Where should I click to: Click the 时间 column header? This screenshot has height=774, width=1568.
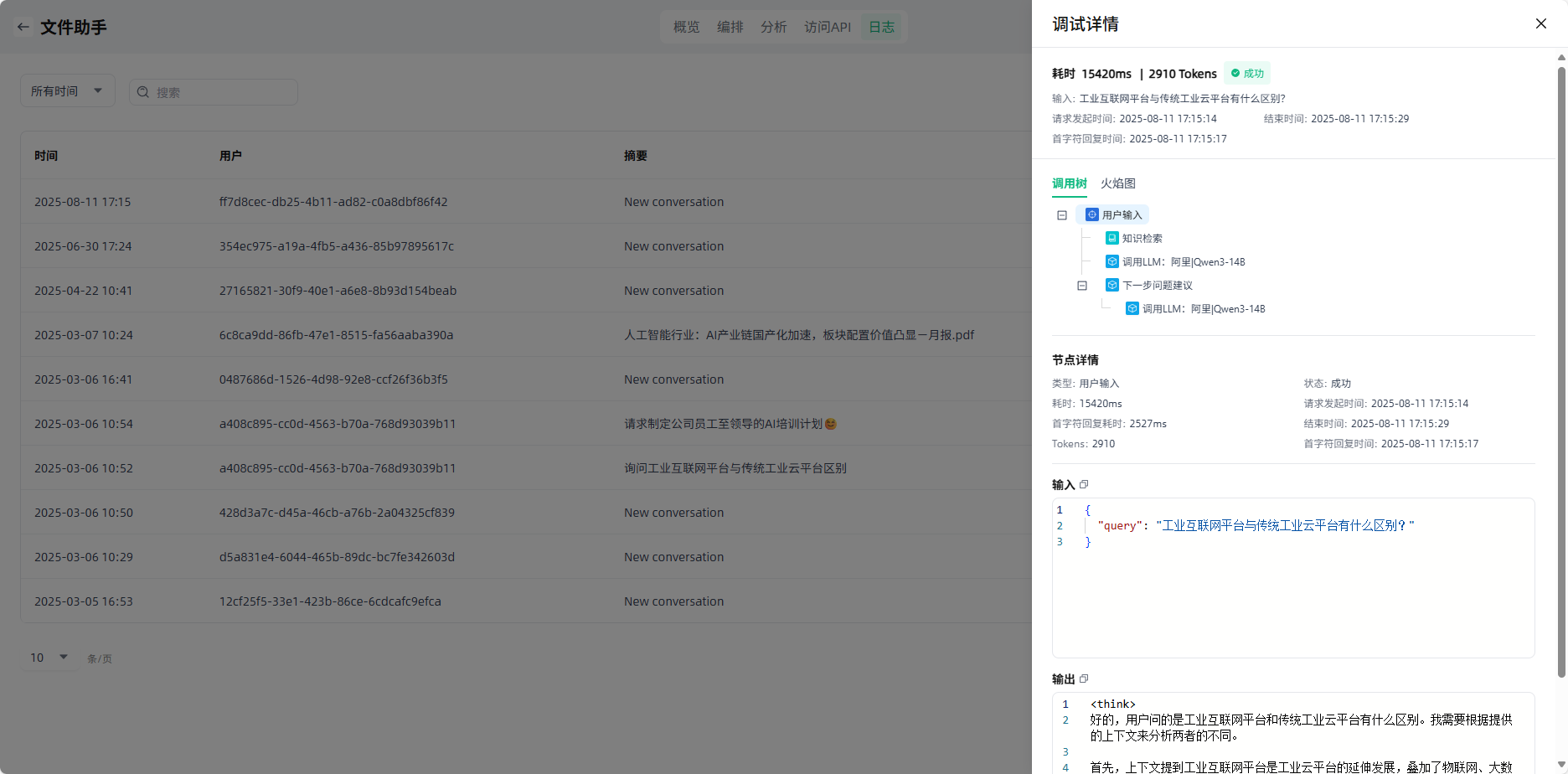point(46,155)
